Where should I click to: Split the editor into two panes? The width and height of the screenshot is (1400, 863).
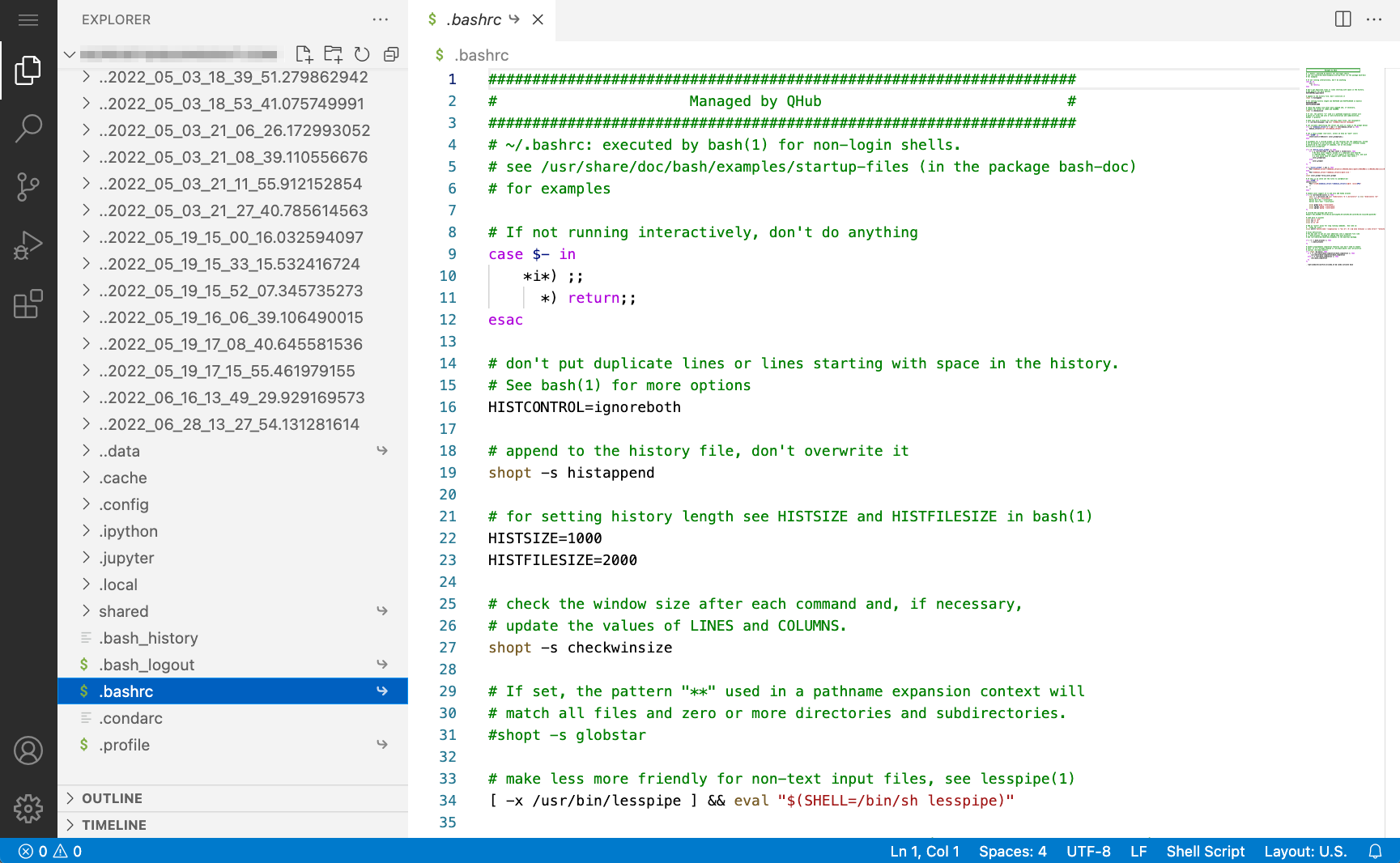pyautogui.click(x=1342, y=19)
